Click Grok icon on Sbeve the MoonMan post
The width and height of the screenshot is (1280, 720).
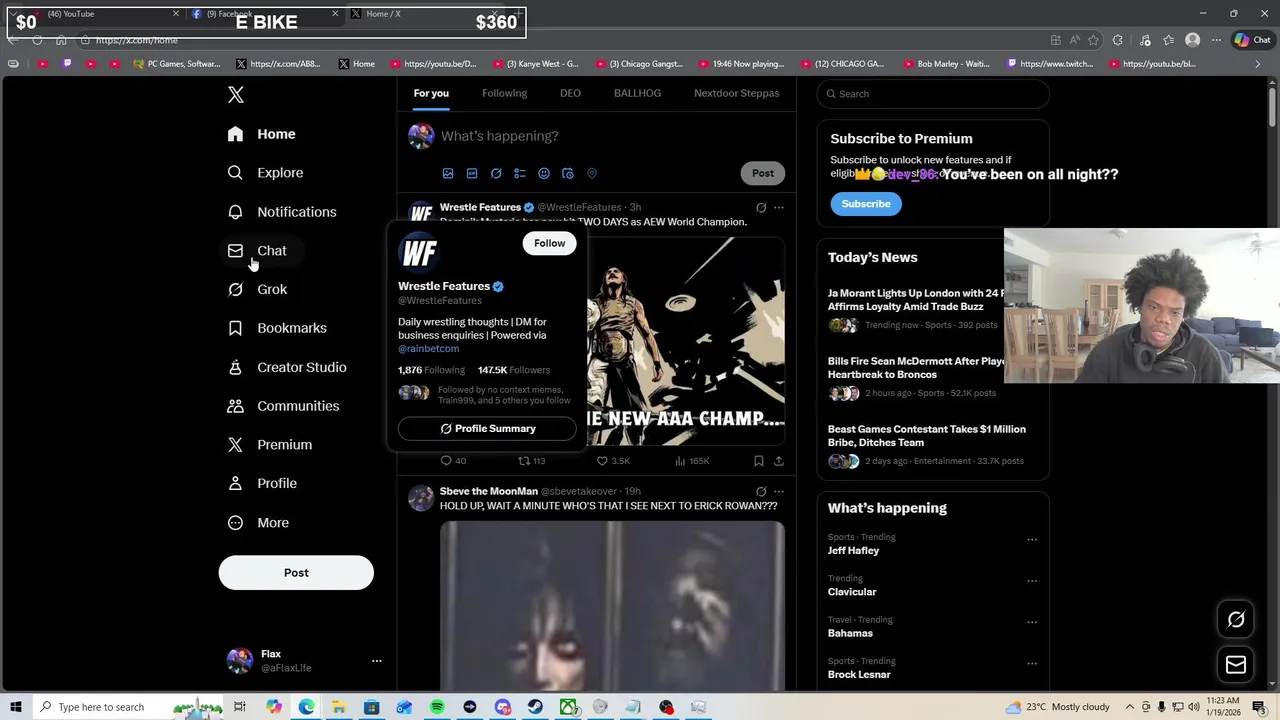point(761,492)
